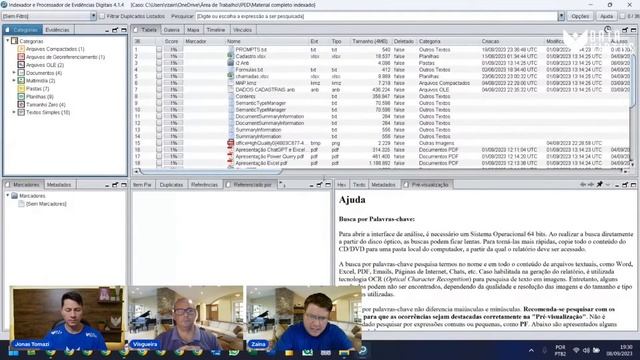Screen dimensions: 640x360
Task: Toggle Filtrar Duplicados Listados checkbox
Action: (x=102, y=16)
